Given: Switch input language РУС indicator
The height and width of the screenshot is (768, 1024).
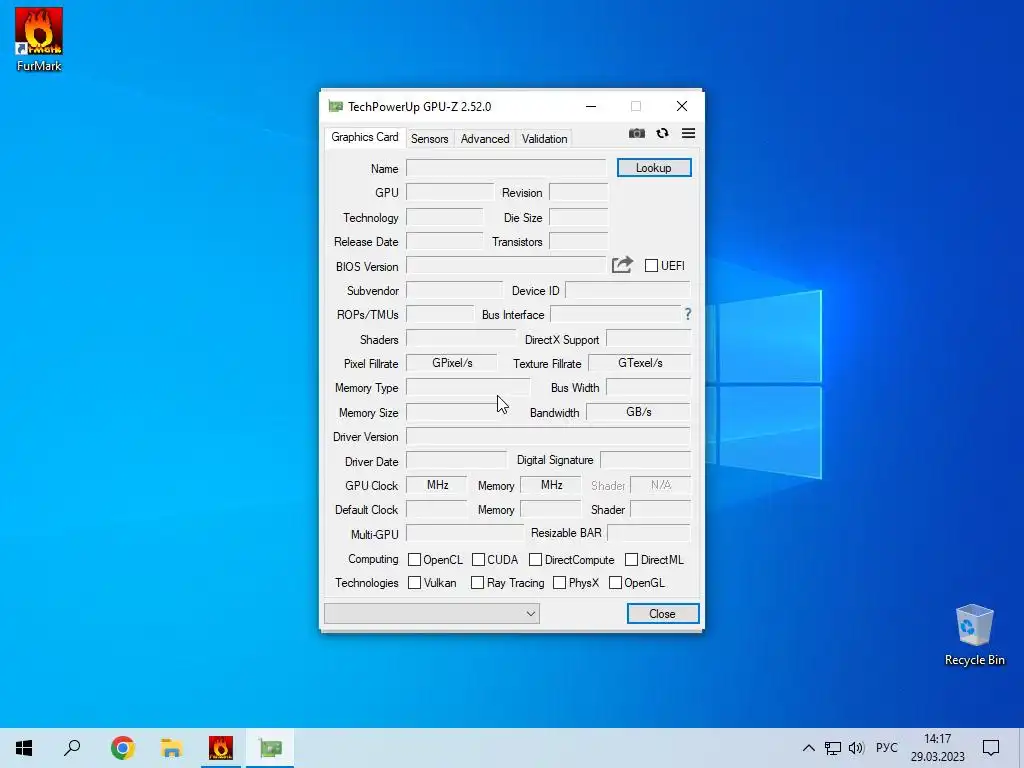Looking at the screenshot, I should pyautogui.click(x=886, y=748).
